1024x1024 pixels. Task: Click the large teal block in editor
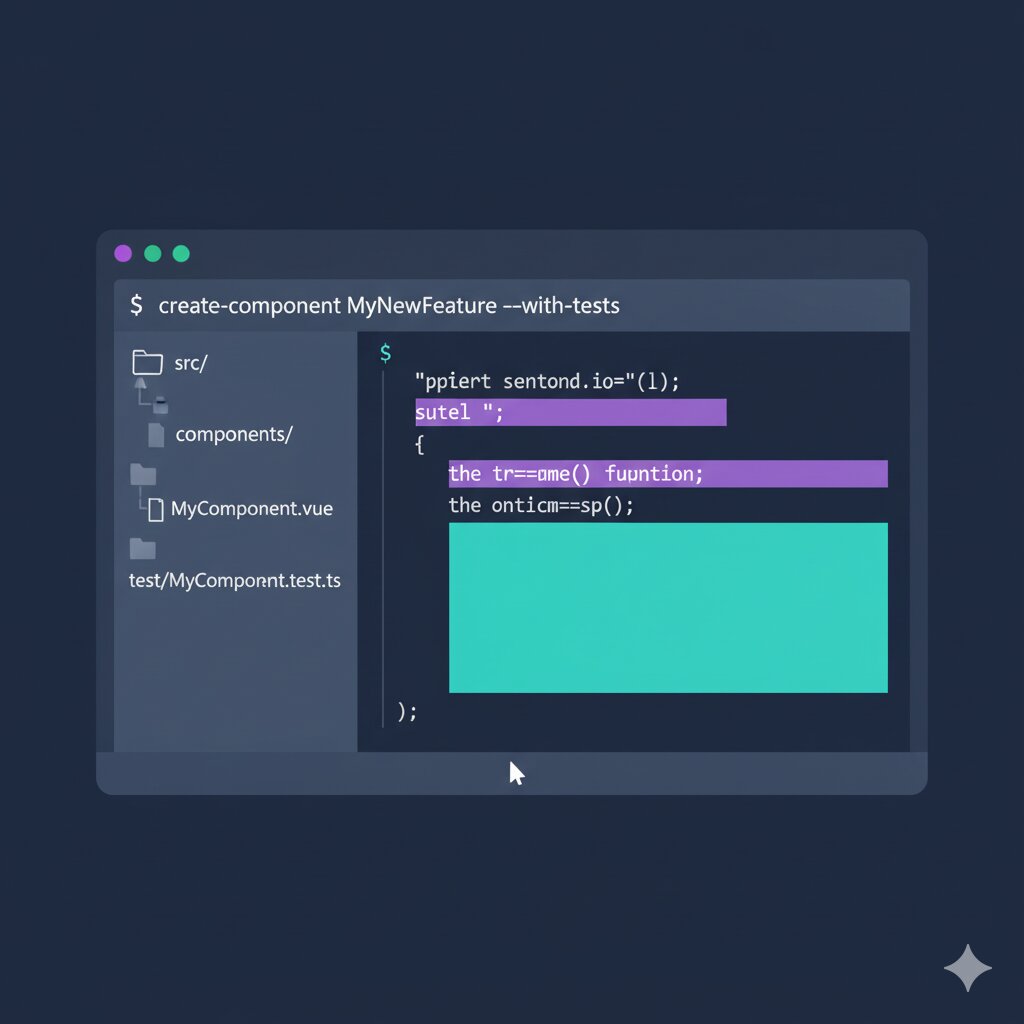click(668, 607)
